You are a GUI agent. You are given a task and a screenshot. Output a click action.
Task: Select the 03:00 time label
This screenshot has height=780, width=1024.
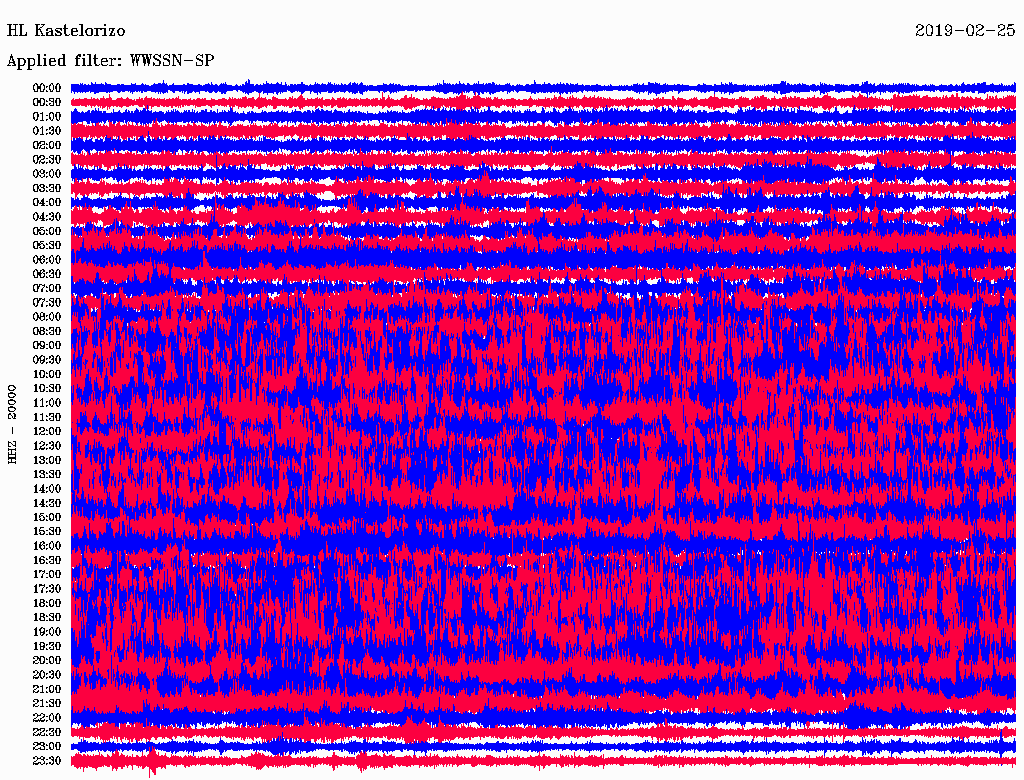point(47,174)
